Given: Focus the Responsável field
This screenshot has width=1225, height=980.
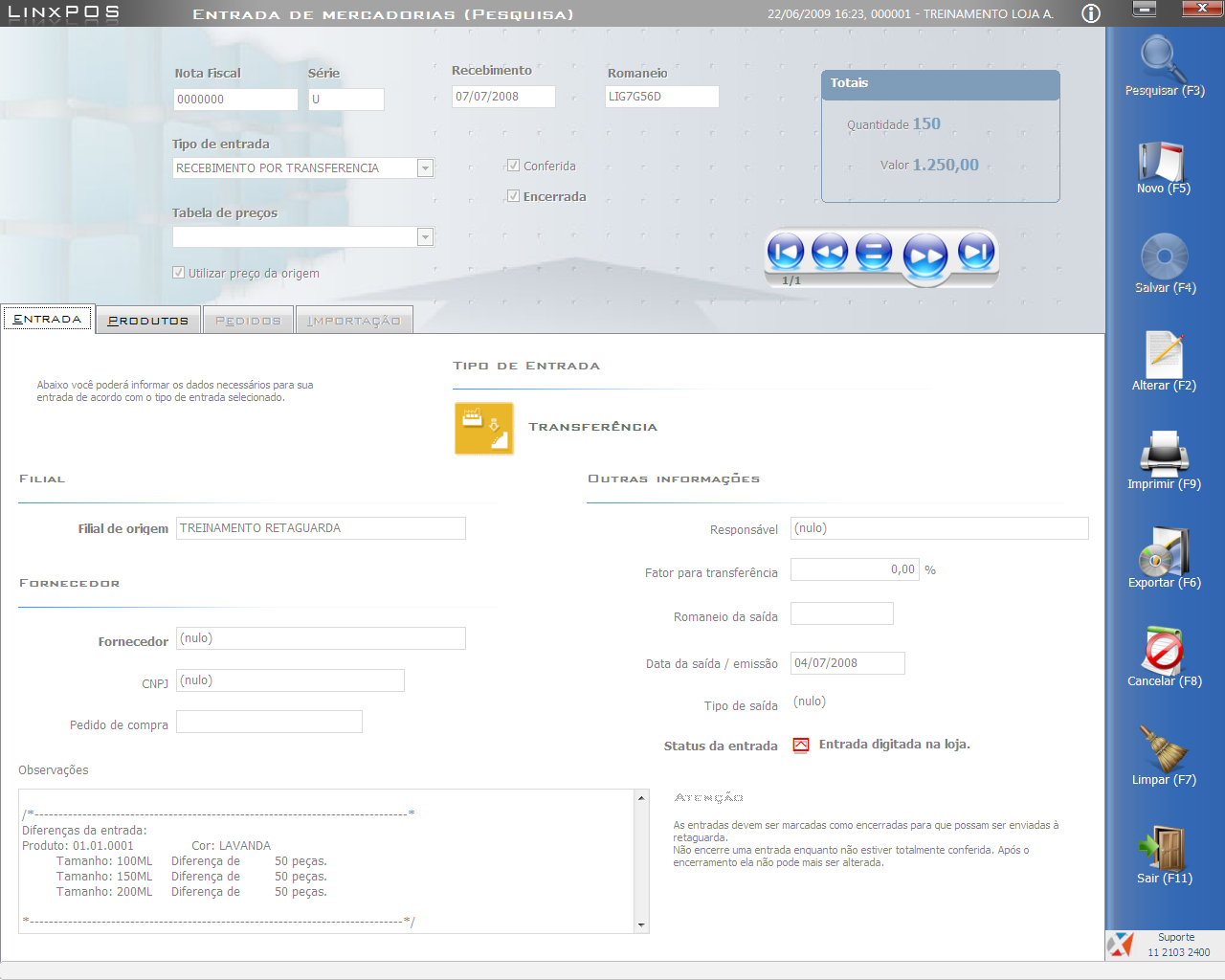Looking at the screenshot, I should [939, 528].
